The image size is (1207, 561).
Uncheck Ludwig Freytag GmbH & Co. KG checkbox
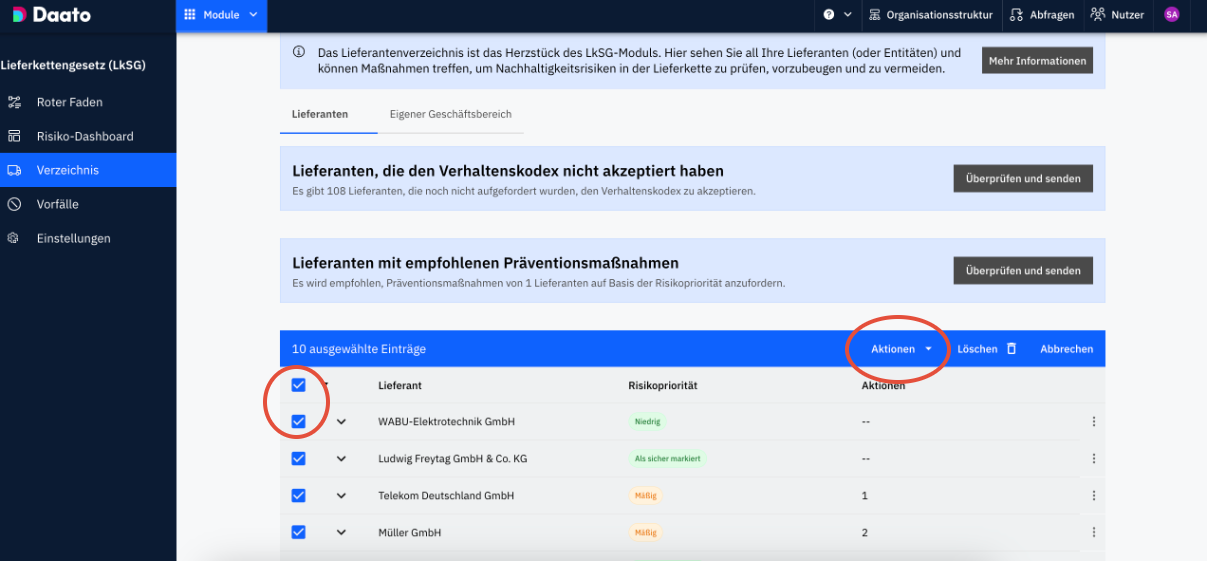[x=298, y=458]
